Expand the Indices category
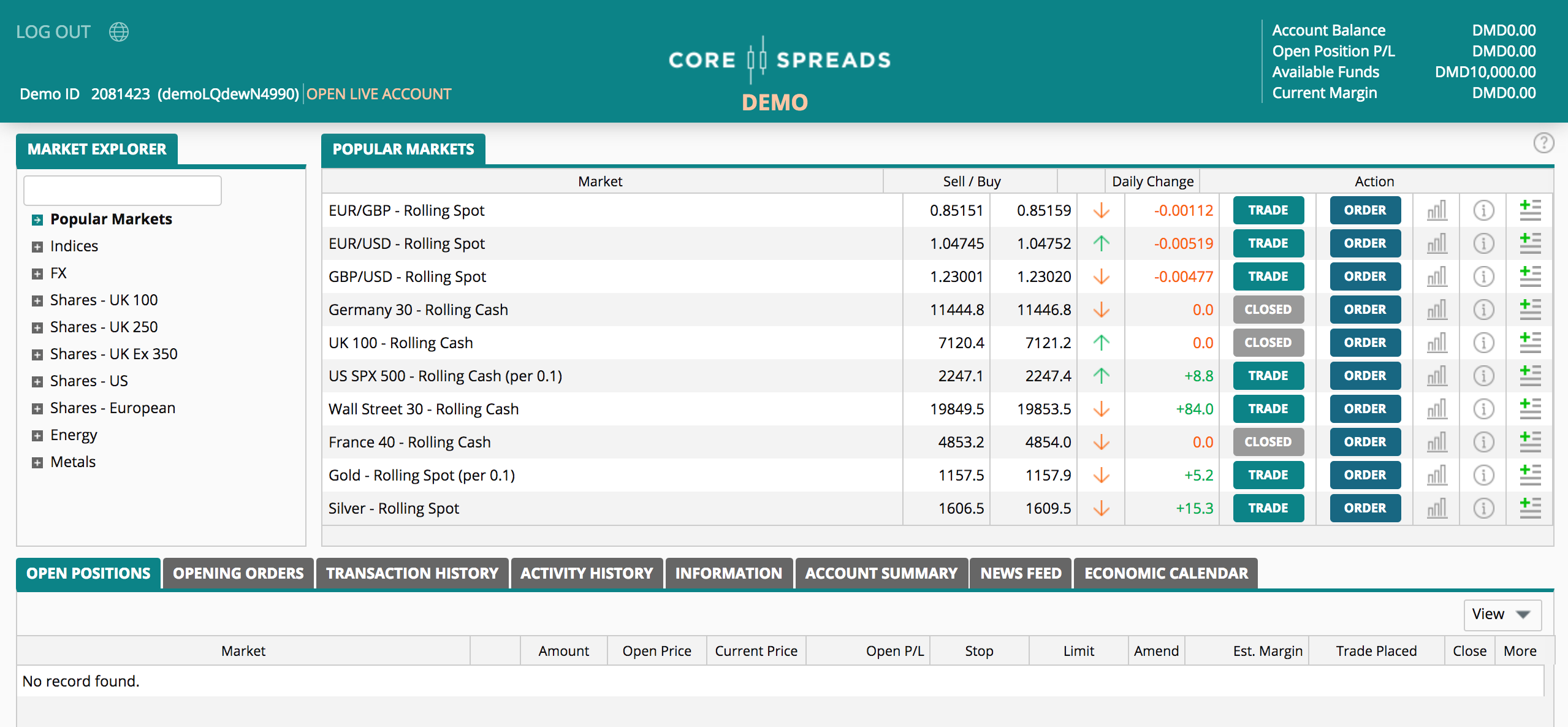The height and width of the screenshot is (727, 1568). coord(37,247)
